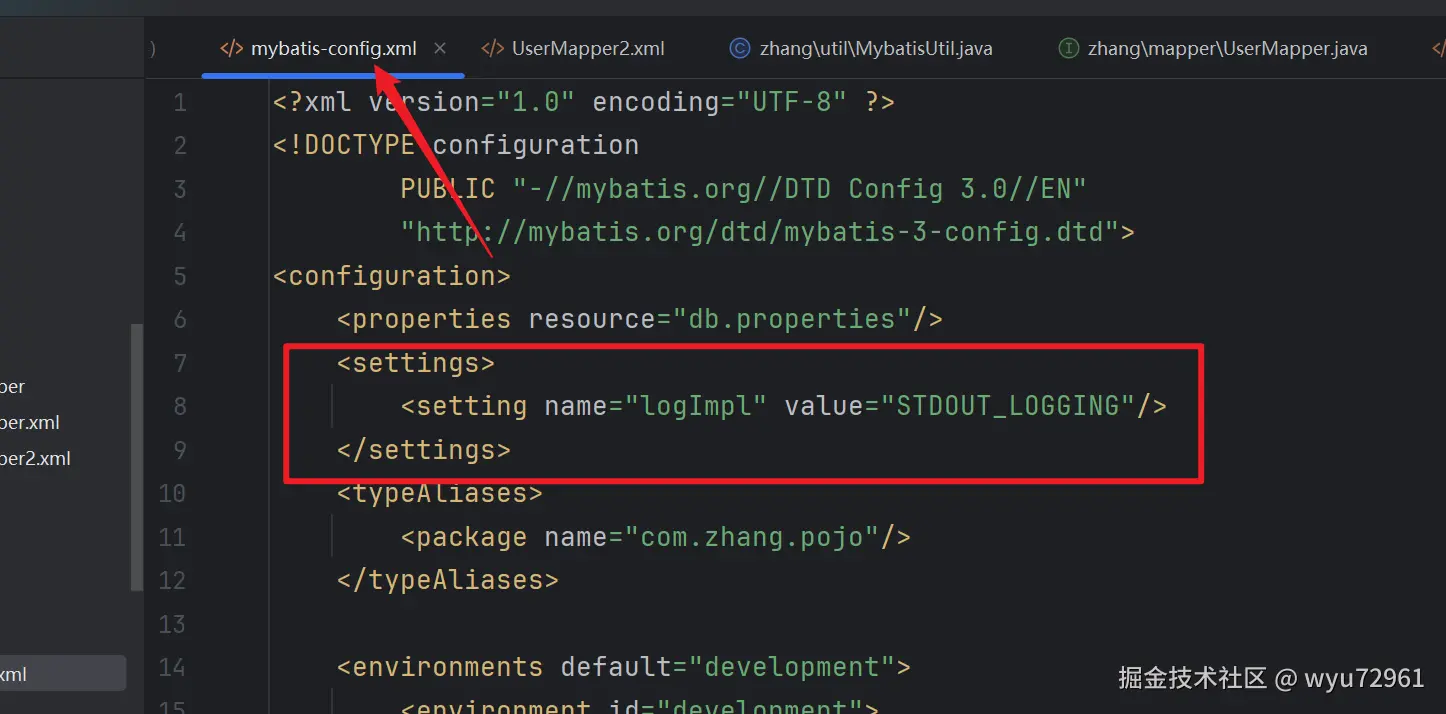1446x714 pixels.
Task: Select the zhang\mapper\UserMapper.java tab
Action: coord(1227,49)
